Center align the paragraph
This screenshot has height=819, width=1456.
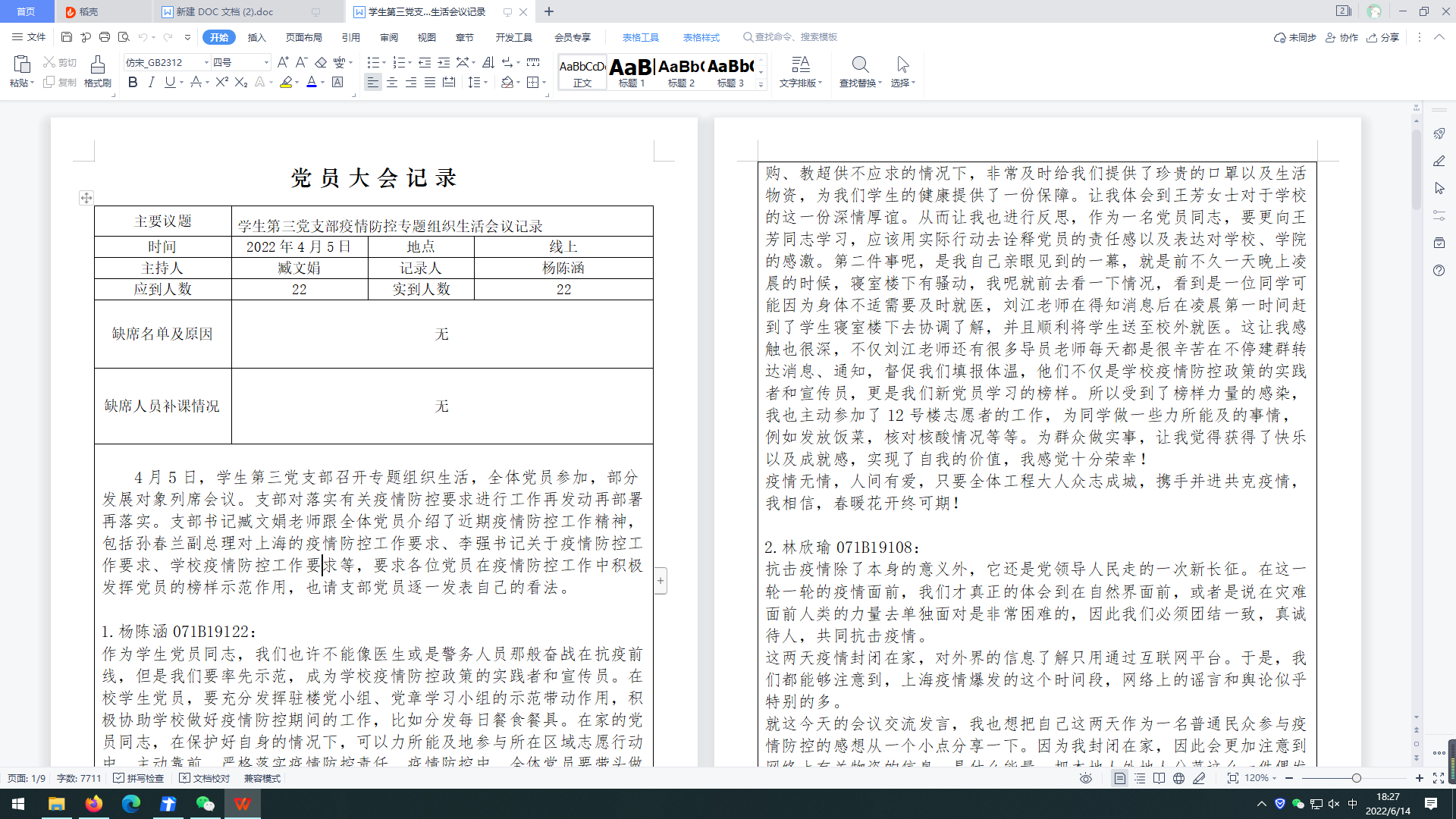(x=392, y=82)
